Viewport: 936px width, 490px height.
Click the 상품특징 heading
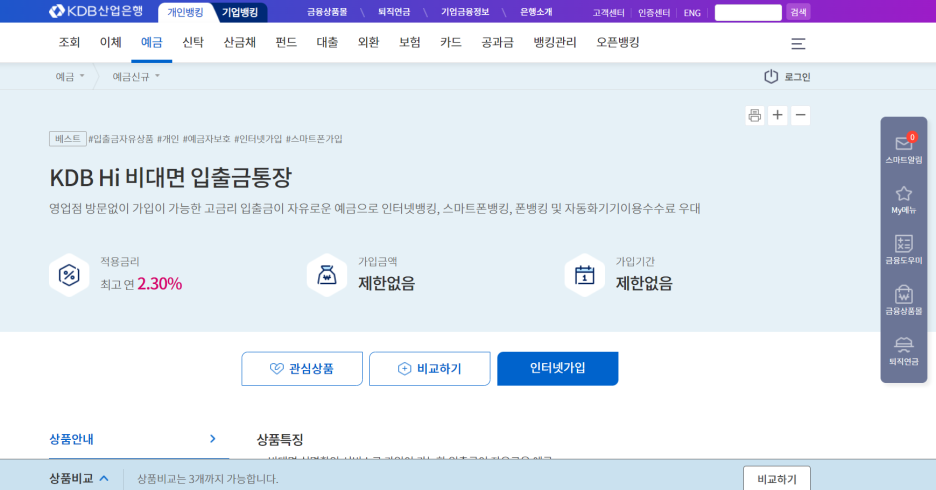[279, 440]
